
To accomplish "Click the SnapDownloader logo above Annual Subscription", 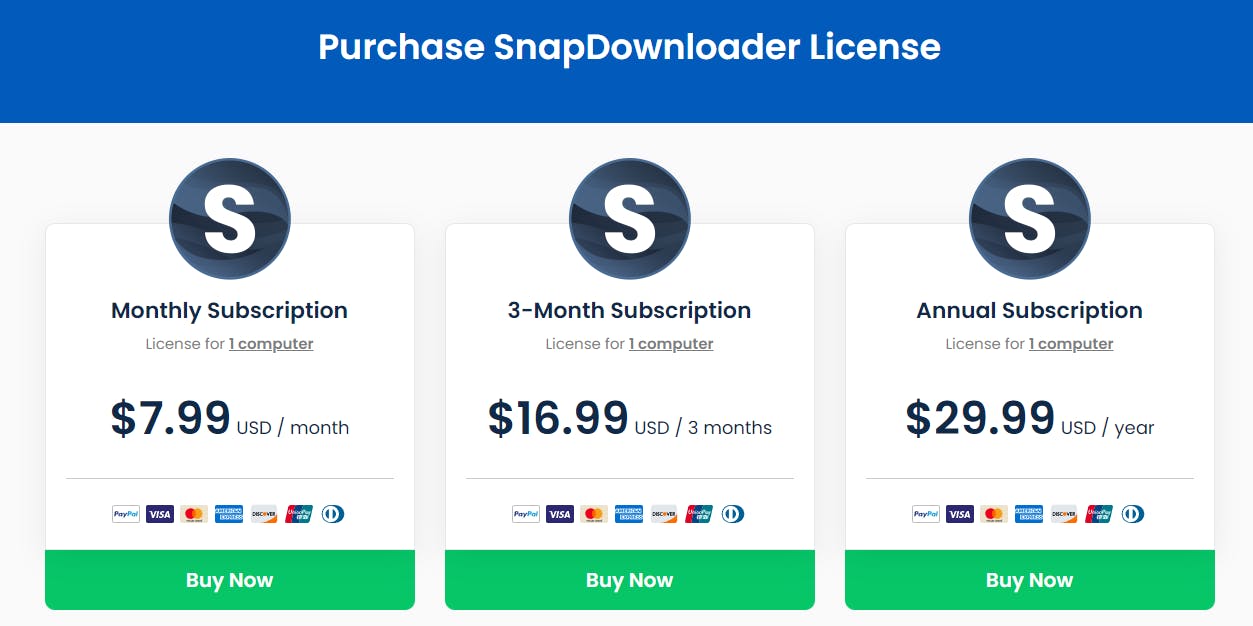I will pyautogui.click(x=1029, y=218).
